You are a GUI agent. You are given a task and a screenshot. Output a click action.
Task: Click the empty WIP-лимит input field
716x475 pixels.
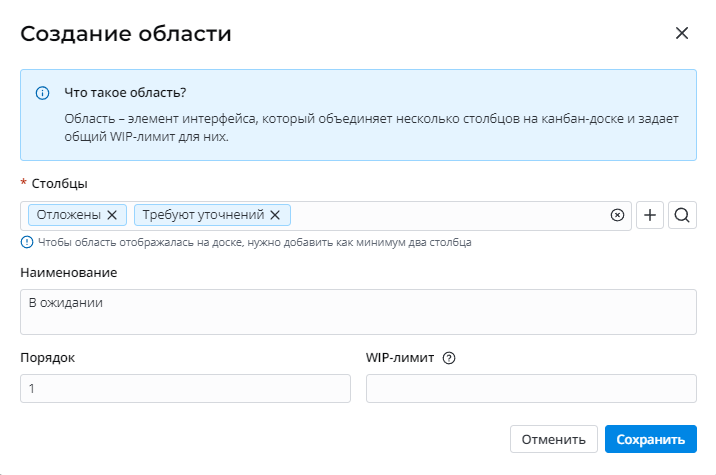point(531,388)
